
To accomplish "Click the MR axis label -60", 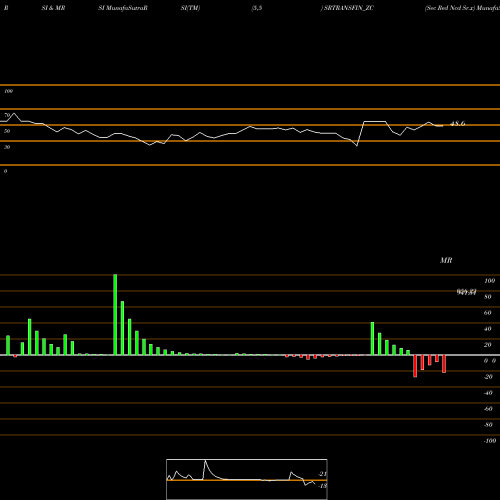I will tap(488, 409).
